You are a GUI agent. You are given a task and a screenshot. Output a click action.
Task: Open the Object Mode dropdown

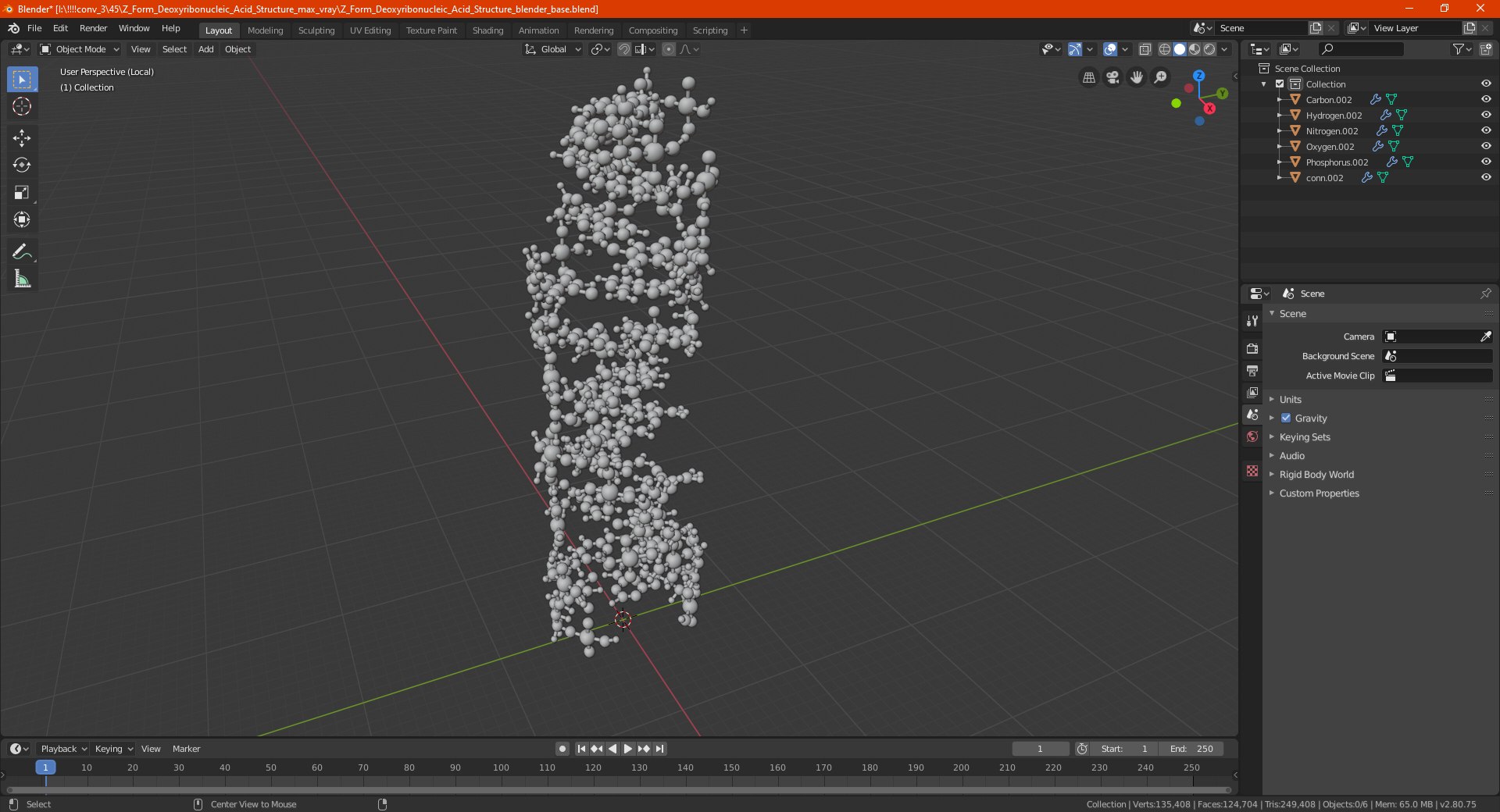pos(80,49)
